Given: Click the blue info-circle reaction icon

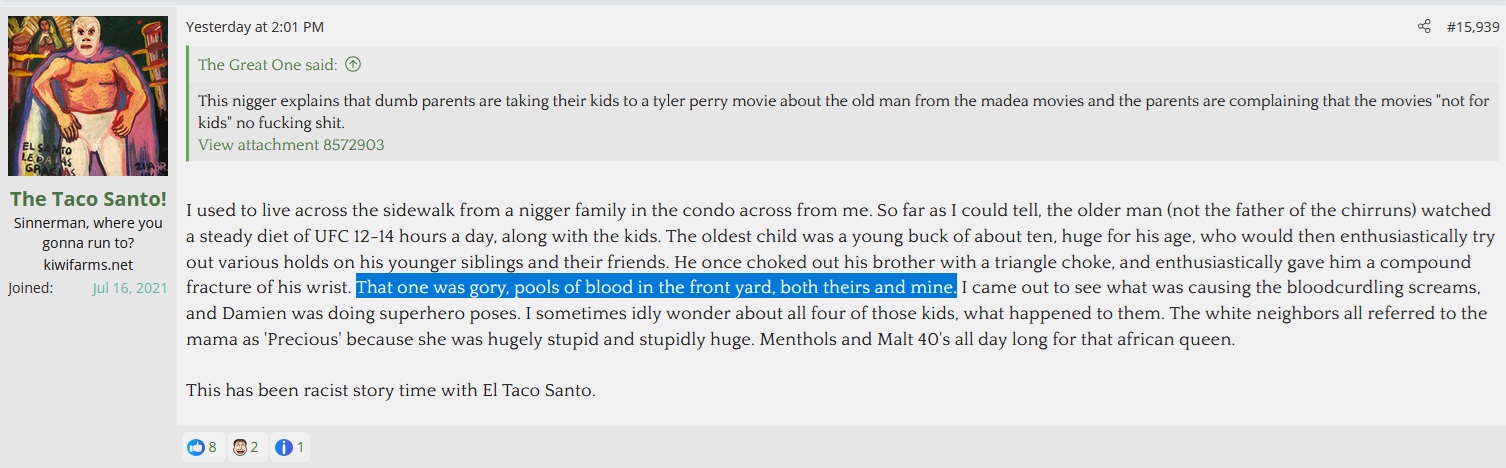Looking at the screenshot, I should pos(284,447).
